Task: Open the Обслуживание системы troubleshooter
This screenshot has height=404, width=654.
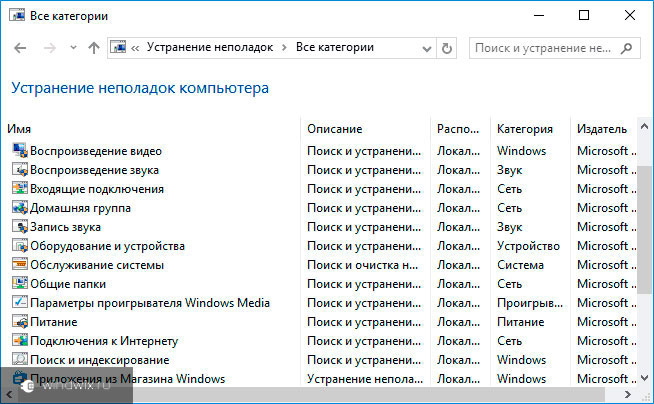Action: pos(97,265)
